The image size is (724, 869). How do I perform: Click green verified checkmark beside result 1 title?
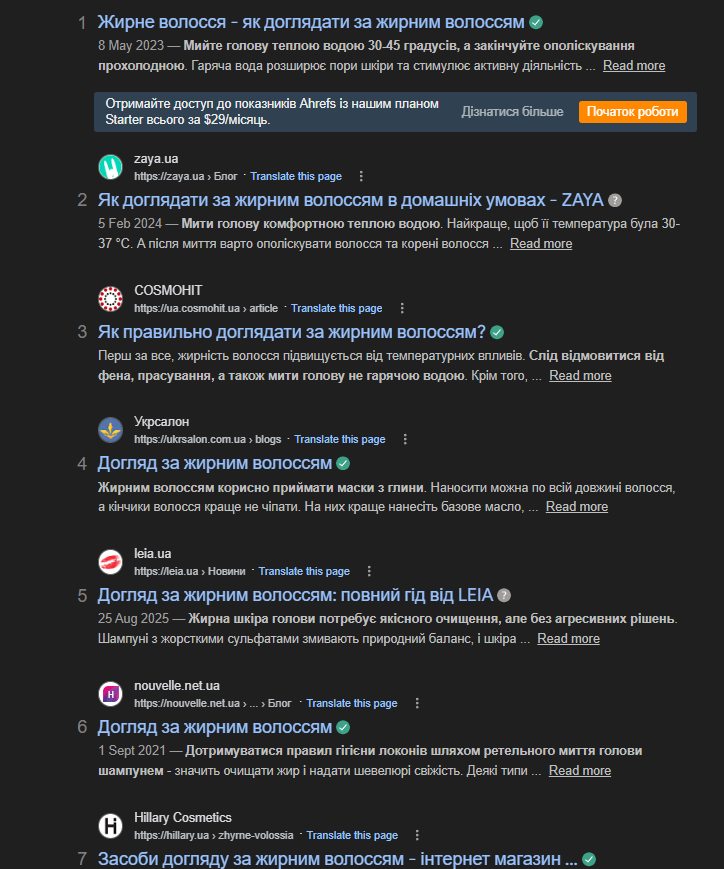coord(536,23)
